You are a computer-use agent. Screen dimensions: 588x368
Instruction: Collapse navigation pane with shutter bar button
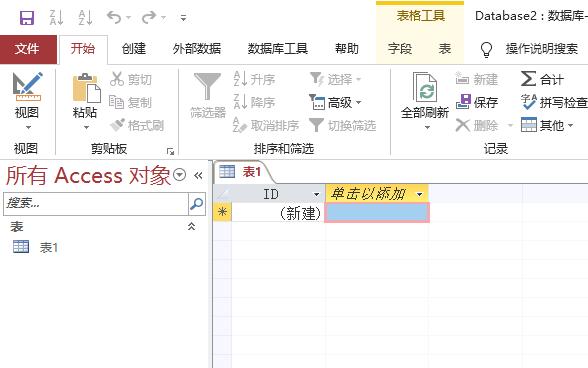point(198,175)
